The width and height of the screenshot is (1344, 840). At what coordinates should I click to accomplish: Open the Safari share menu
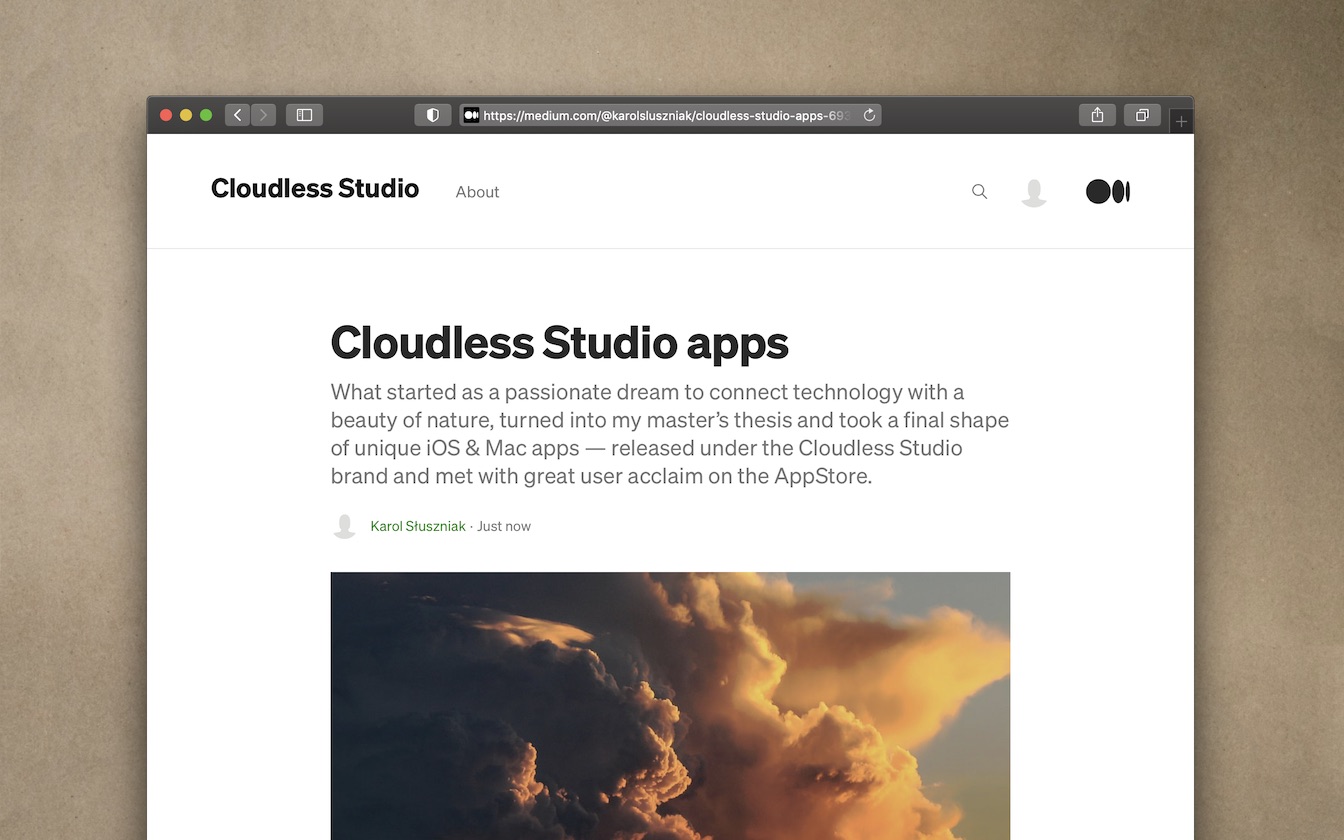pos(1097,115)
